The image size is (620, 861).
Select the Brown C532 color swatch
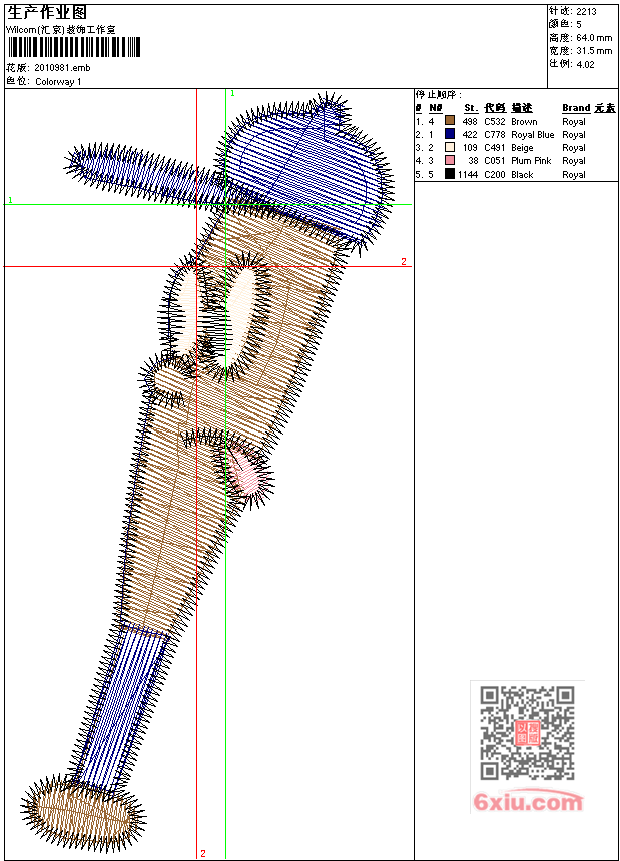[x=450, y=120]
